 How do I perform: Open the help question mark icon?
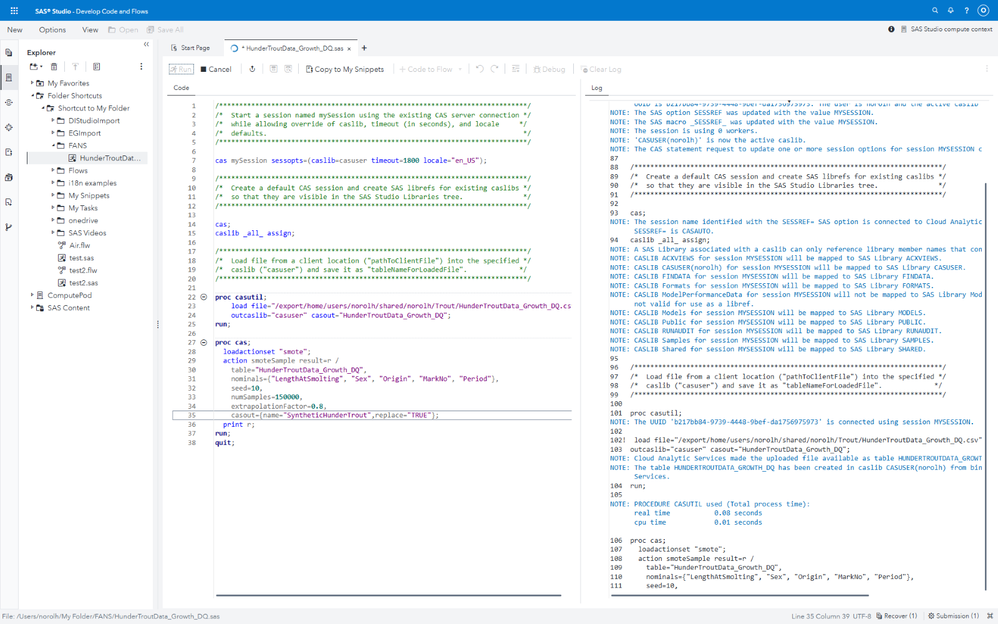(x=966, y=11)
